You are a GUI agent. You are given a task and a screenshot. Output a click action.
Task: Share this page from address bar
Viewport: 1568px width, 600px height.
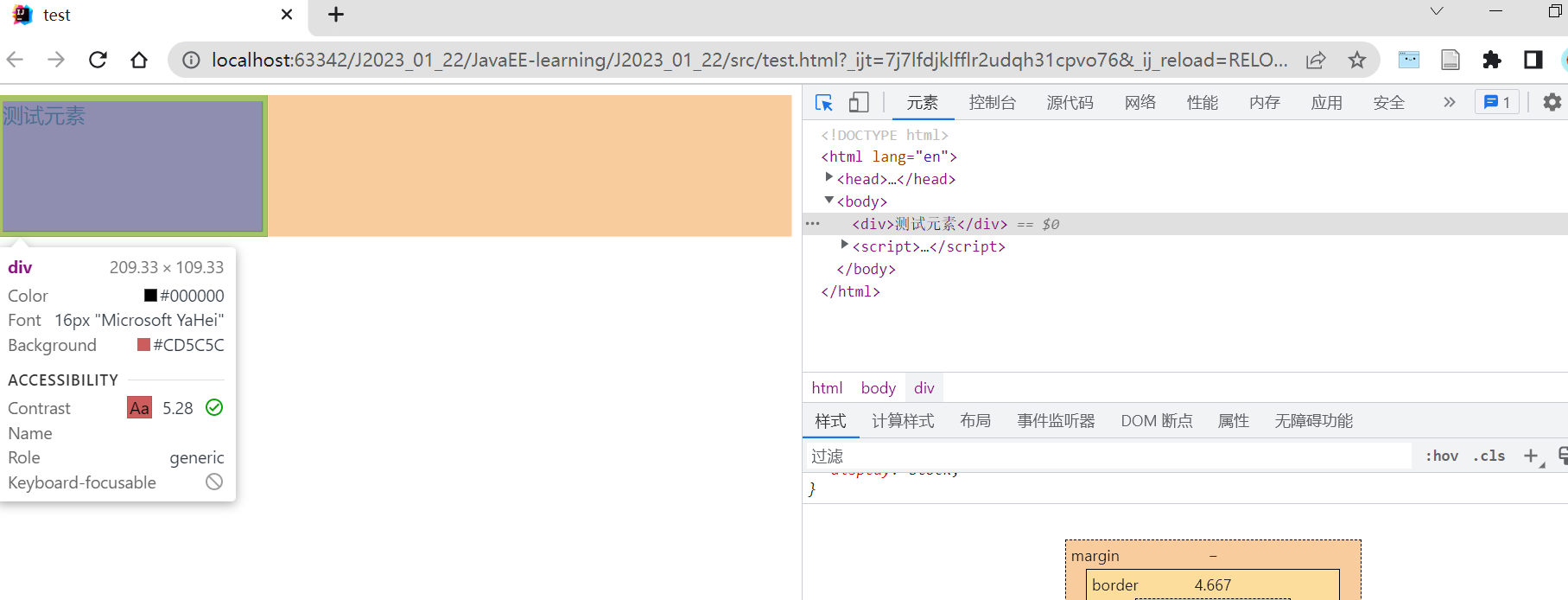click(x=1316, y=60)
